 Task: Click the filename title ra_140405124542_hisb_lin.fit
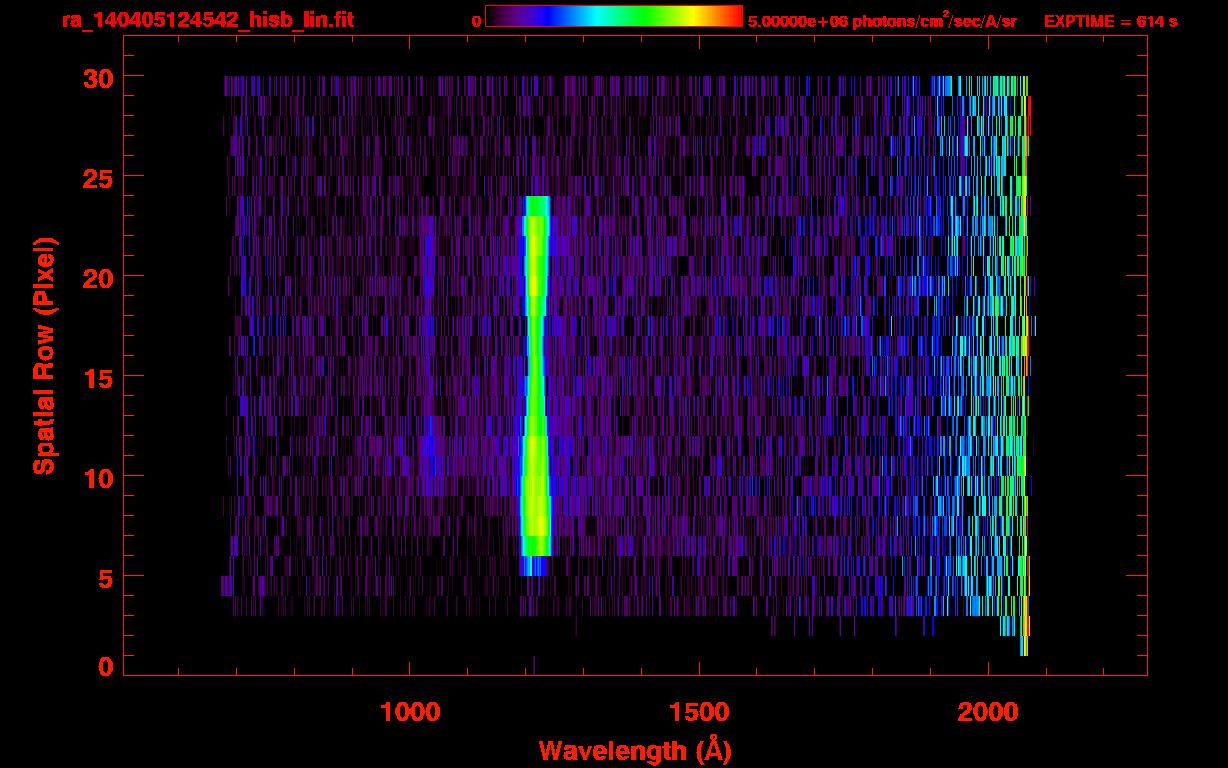[207, 20]
